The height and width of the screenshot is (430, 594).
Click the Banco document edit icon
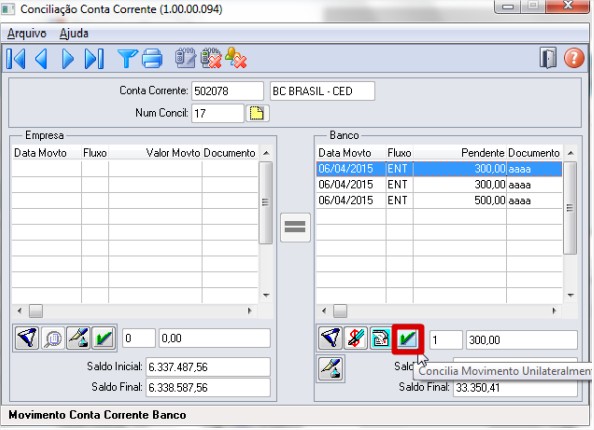coord(381,338)
